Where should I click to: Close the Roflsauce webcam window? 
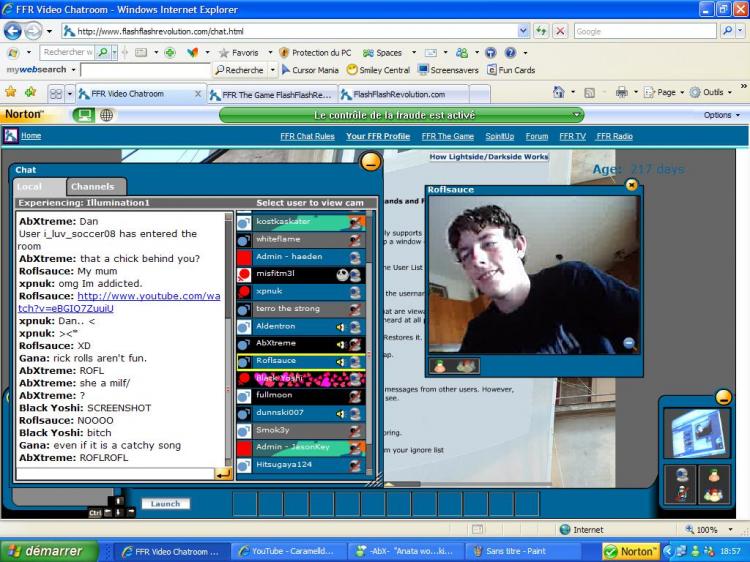point(631,185)
